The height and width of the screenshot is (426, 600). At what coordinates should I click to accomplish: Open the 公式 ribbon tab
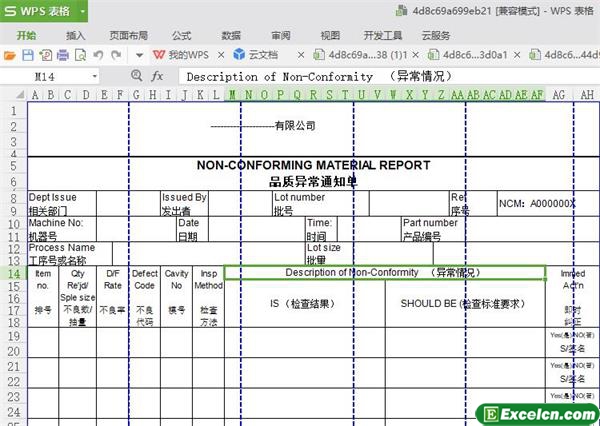point(181,34)
